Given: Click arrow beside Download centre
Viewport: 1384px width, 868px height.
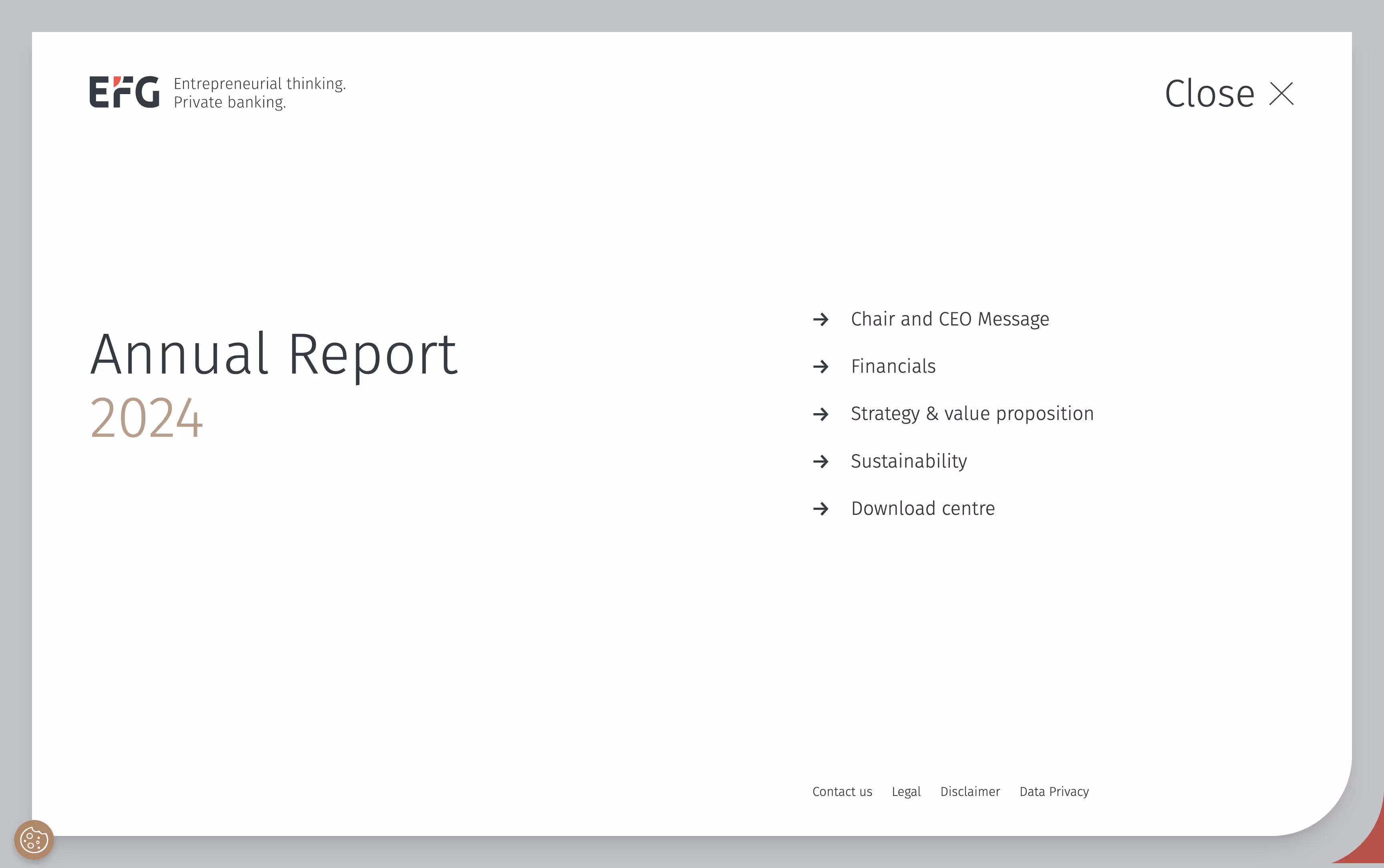Looking at the screenshot, I should (821, 508).
